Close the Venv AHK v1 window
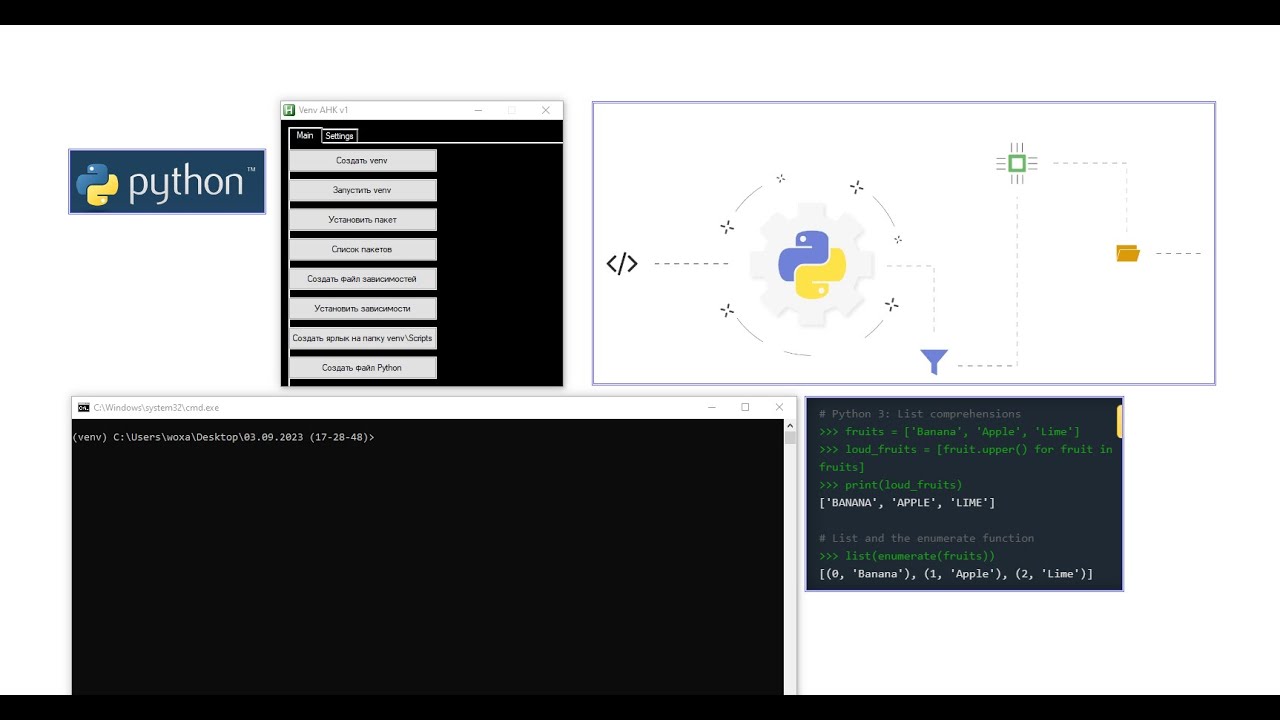This screenshot has height=720, width=1280. pyautogui.click(x=546, y=110)
